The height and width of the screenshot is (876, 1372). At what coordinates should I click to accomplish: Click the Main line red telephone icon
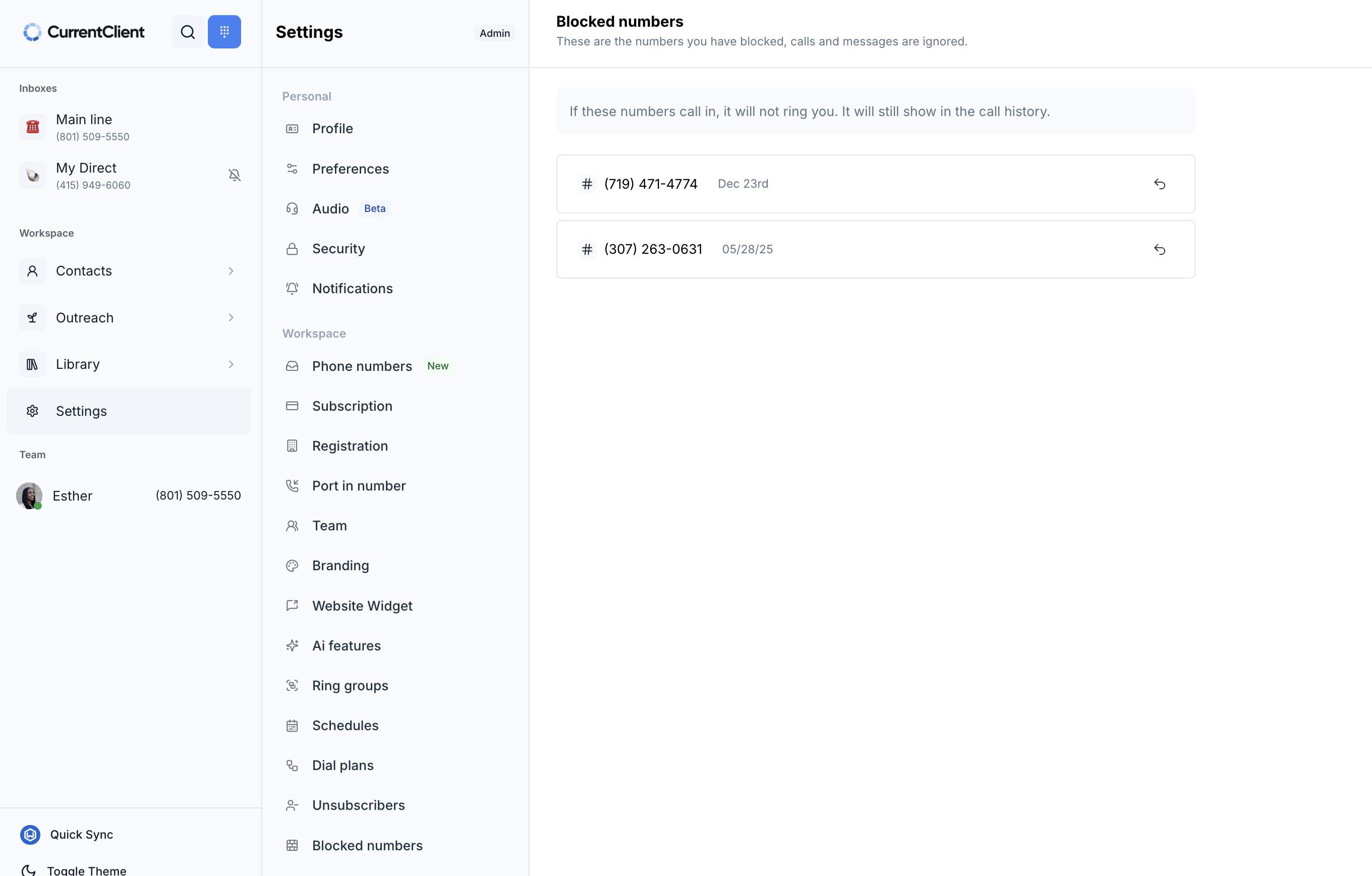tap(32, 127)
